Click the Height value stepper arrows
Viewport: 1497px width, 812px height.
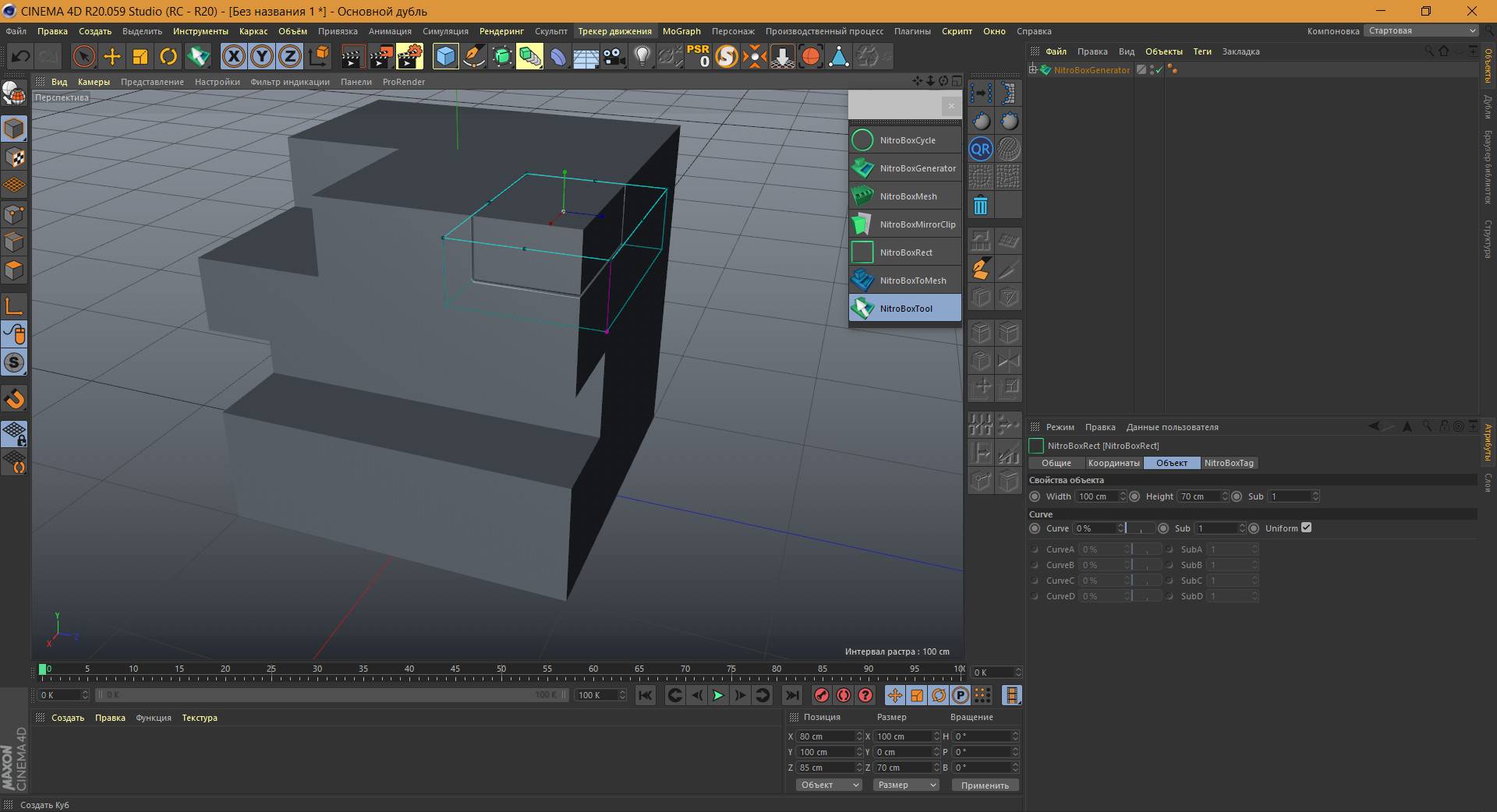click(x=1224, y=496)
